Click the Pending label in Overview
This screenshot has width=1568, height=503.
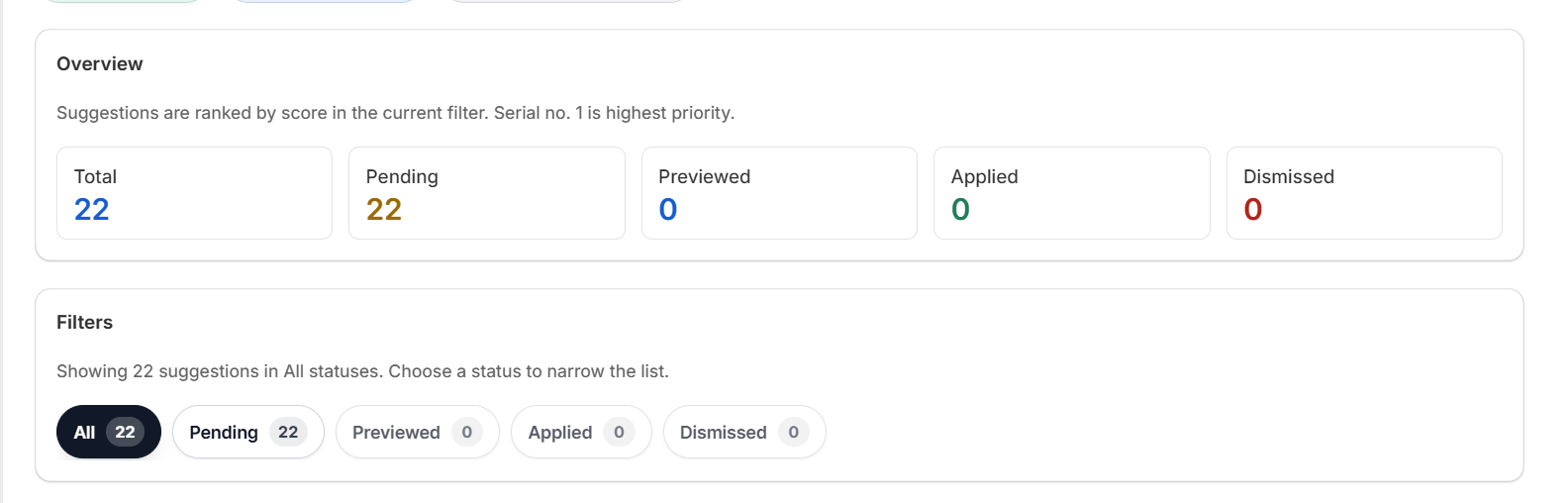[402, 176]
